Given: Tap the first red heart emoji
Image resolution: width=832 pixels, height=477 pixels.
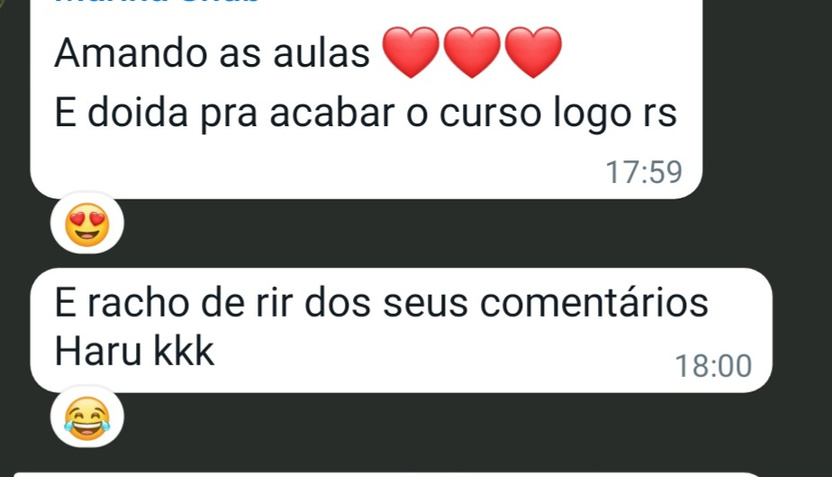Looking at the screenshot, I should coord(411,52).
